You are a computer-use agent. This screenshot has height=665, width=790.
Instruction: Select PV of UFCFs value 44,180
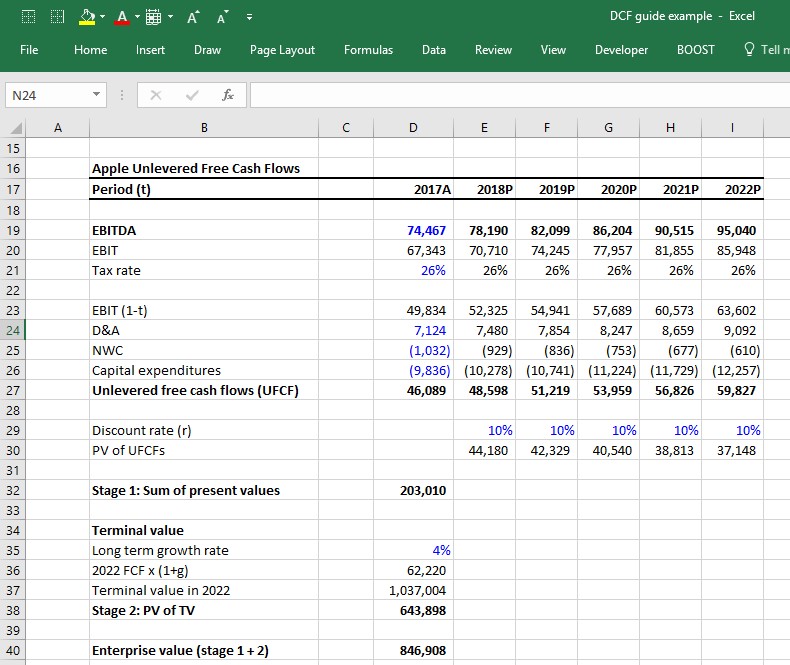[484, 450]
